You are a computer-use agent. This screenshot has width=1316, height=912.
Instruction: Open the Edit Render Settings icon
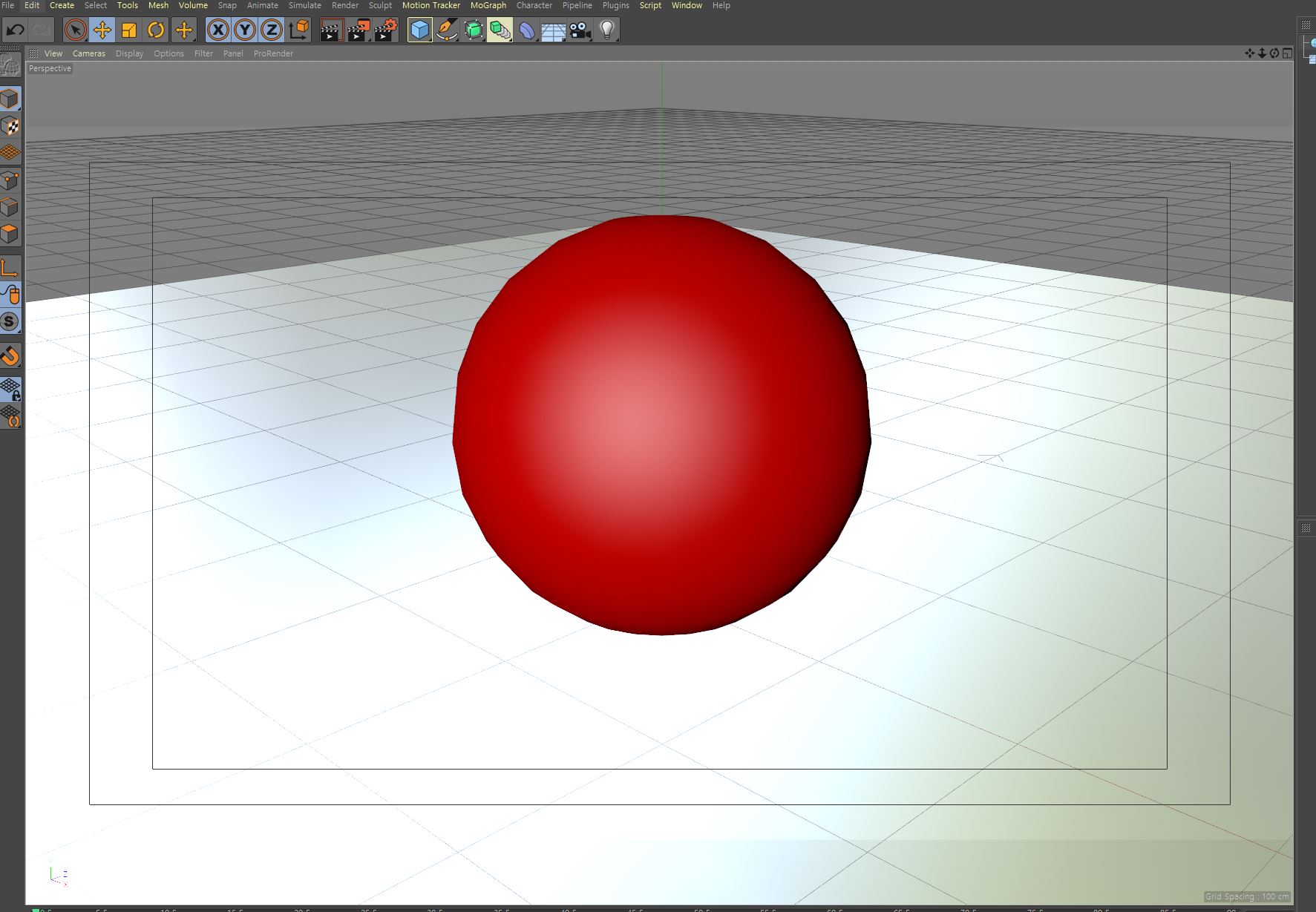coord(386,30)
